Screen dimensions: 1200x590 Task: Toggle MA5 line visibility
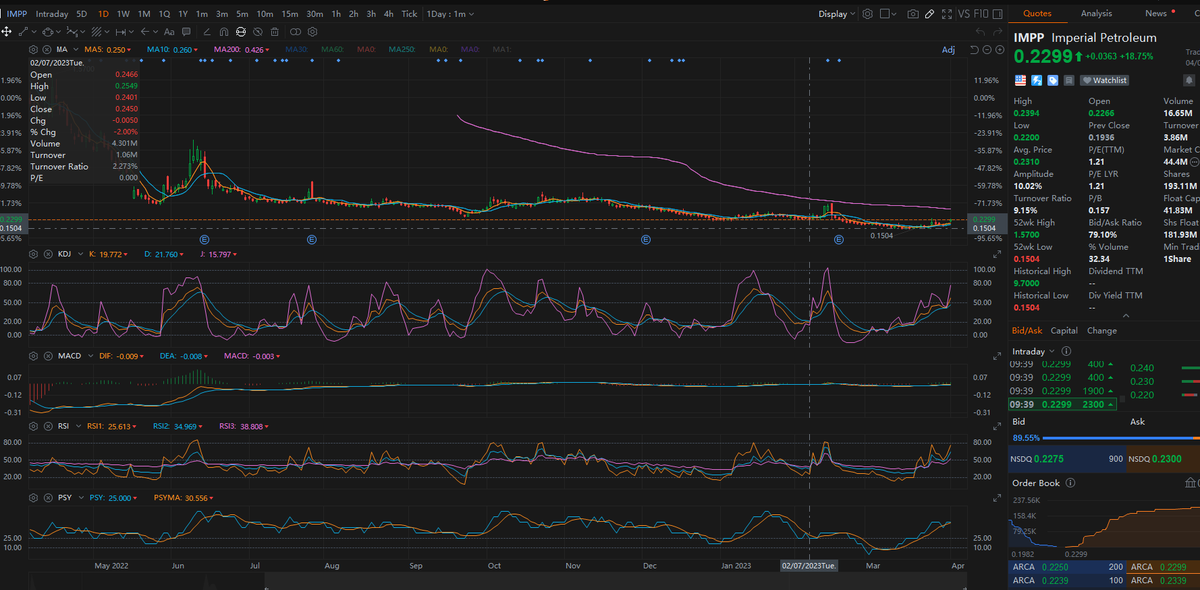[x=107, y=49]
